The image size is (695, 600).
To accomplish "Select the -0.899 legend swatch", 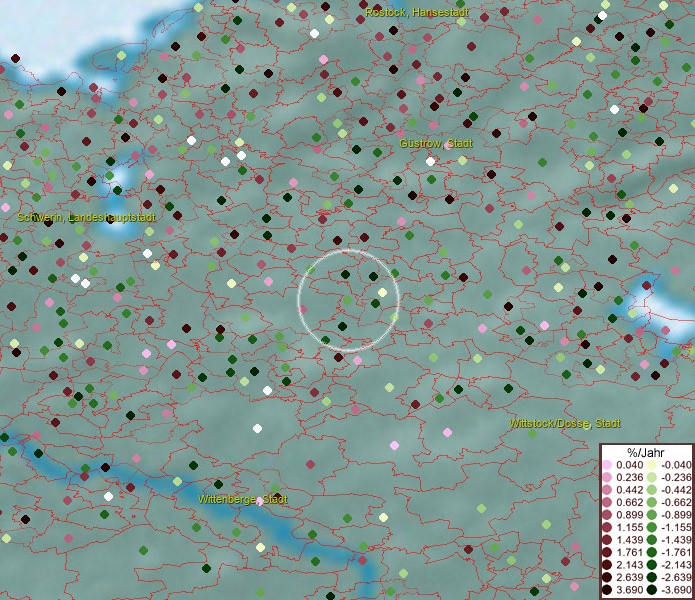I will [652, 515].
